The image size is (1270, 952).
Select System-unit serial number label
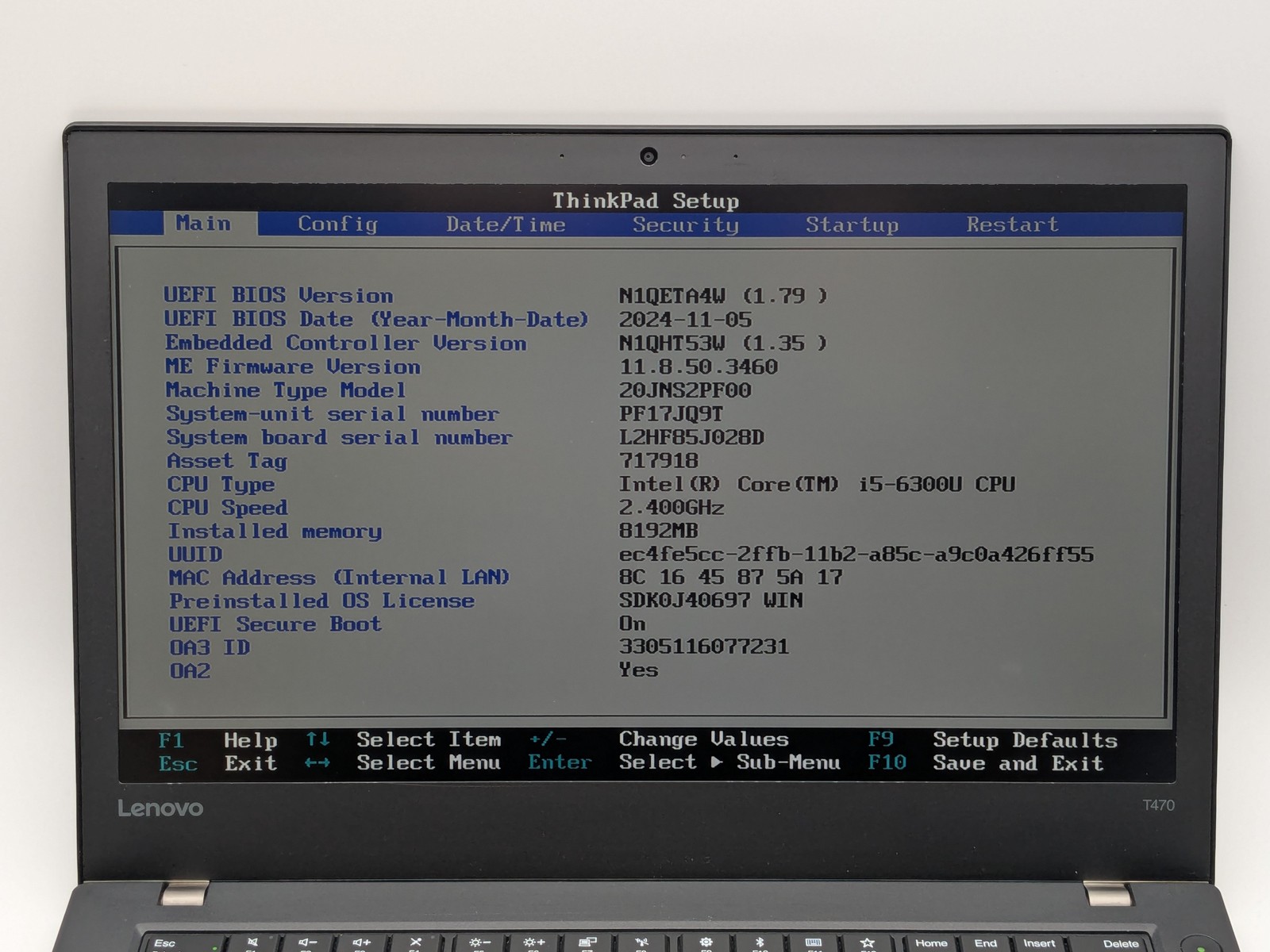click(x=333, y=414)
